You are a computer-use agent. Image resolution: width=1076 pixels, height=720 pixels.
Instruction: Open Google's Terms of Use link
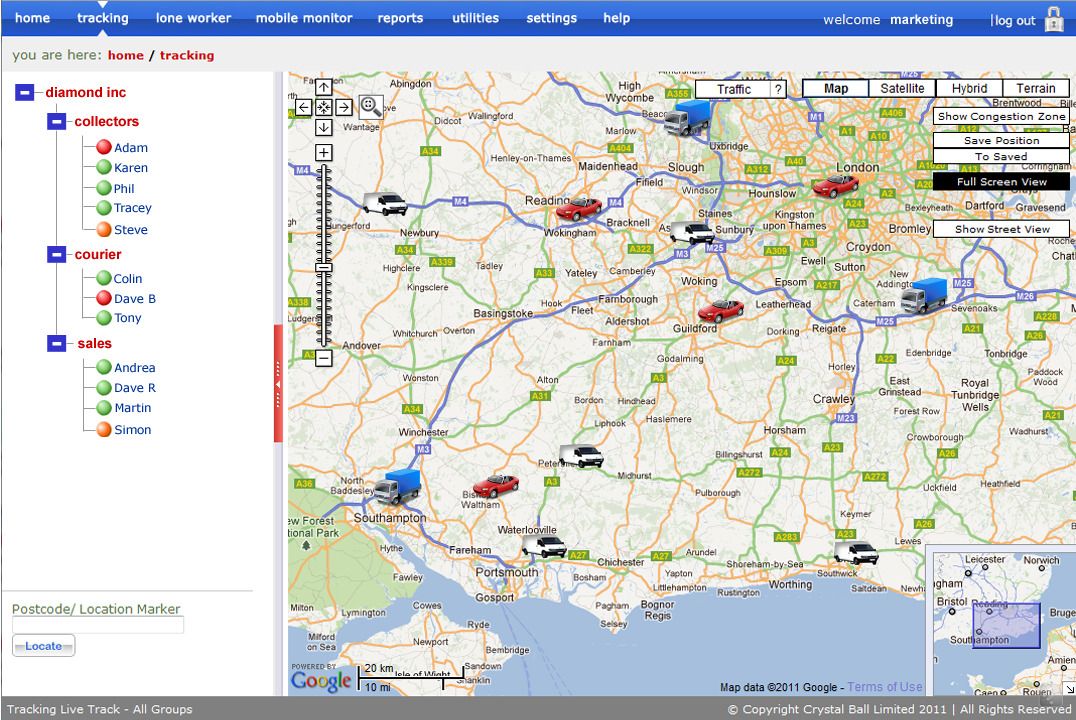tap(884, 686)
